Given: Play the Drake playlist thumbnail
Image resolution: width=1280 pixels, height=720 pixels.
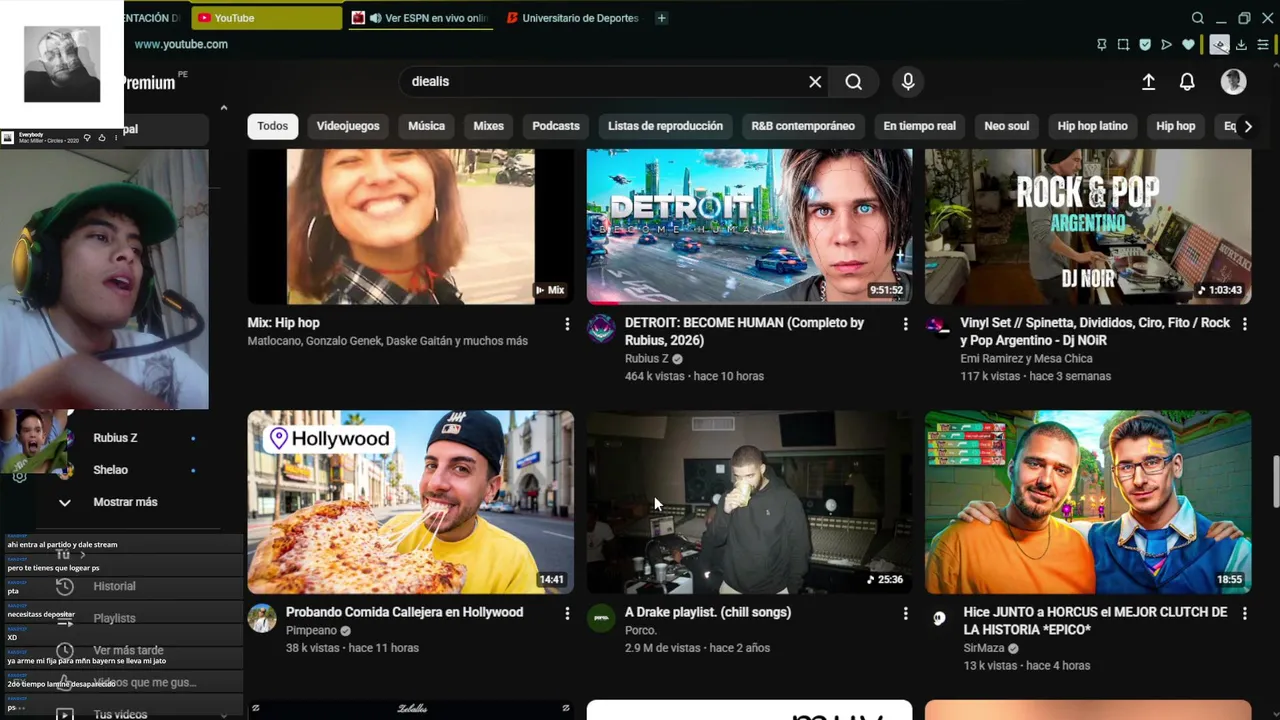Looking at the screenshot, I should pyautogui.click(x=749, y=502).
